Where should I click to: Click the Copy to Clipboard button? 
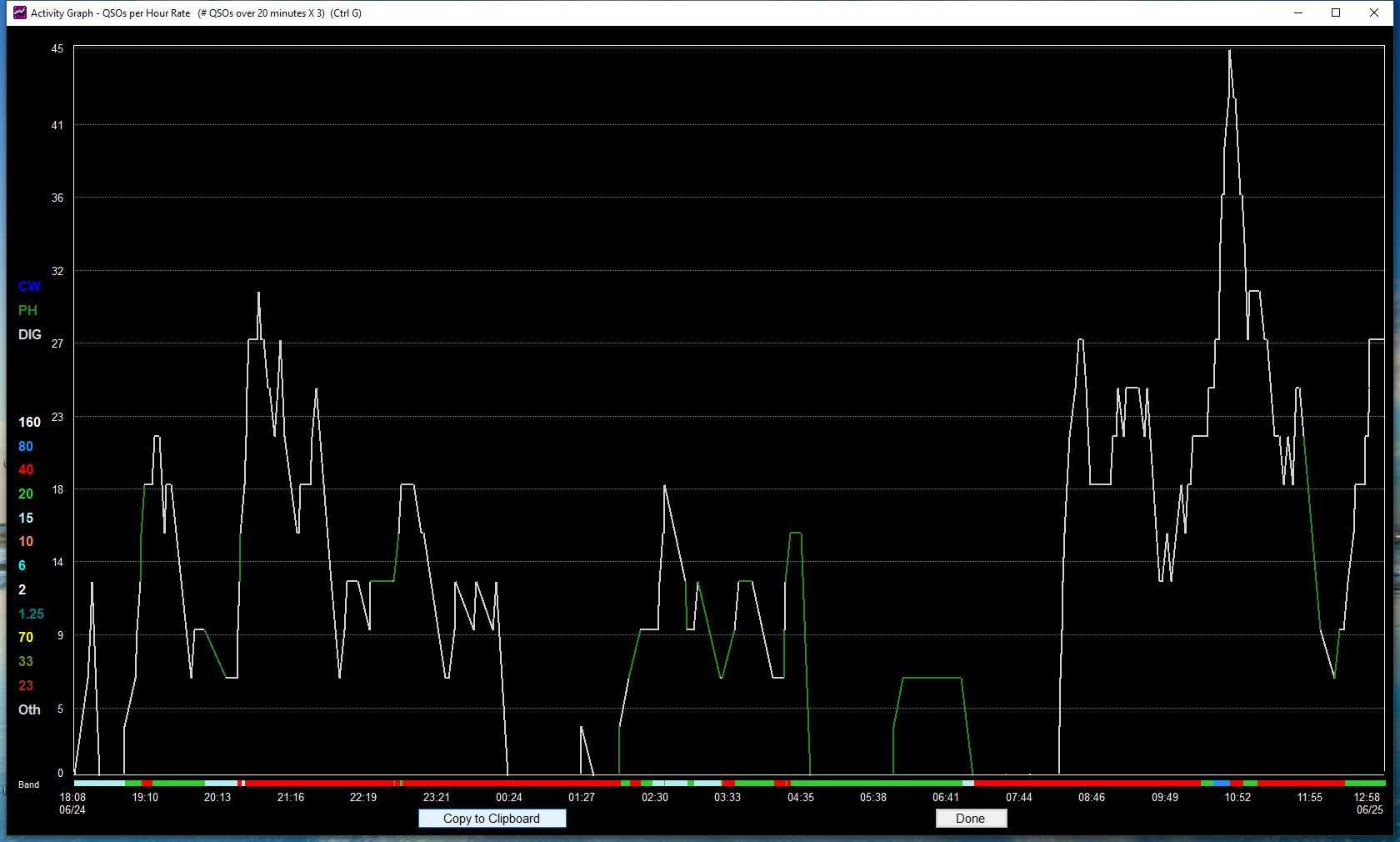(492, 819)
